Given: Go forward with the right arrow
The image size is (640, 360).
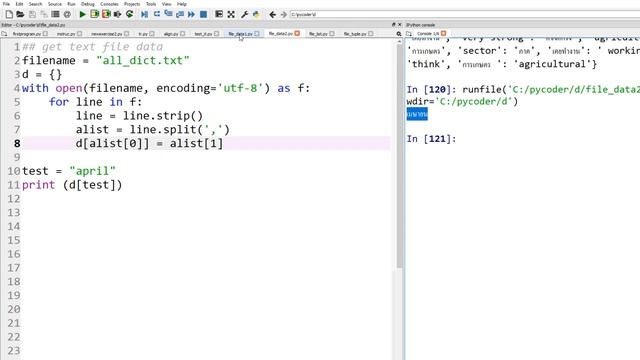Looking at the screenshot, I should point(284,14).
